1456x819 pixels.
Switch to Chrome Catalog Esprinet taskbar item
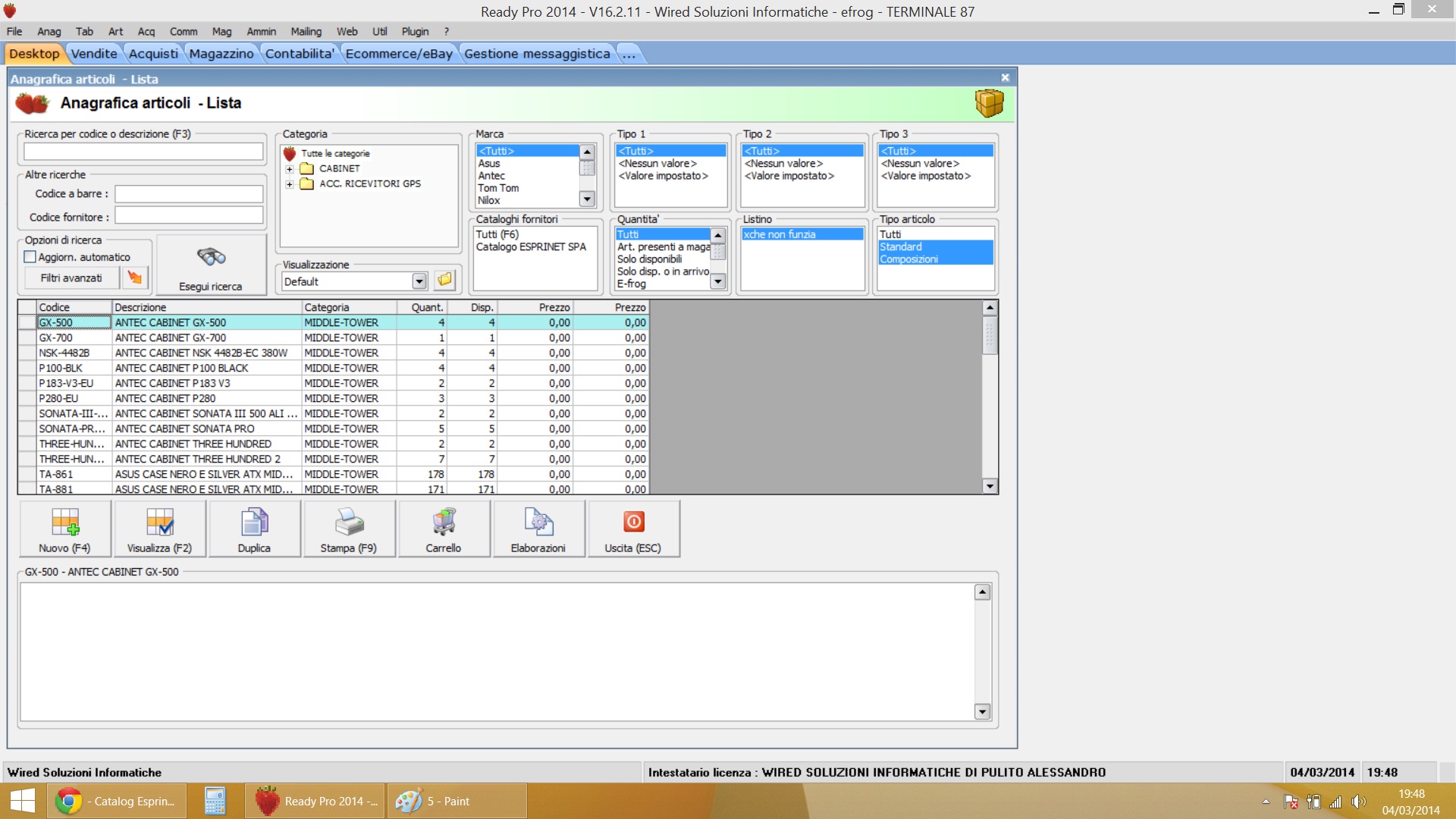coord(118,801)
